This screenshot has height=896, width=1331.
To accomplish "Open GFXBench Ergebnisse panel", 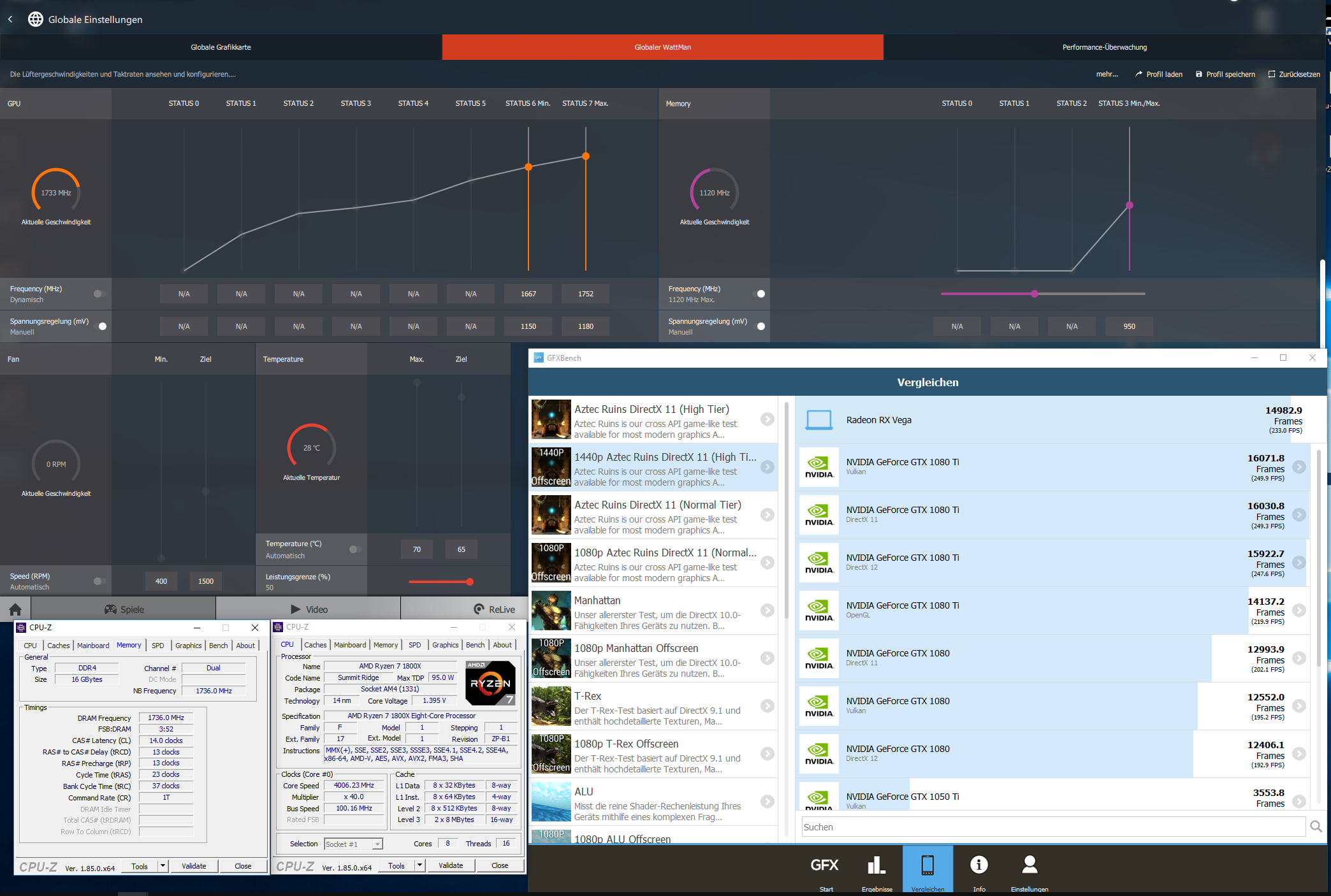I will tap(876, 869).
